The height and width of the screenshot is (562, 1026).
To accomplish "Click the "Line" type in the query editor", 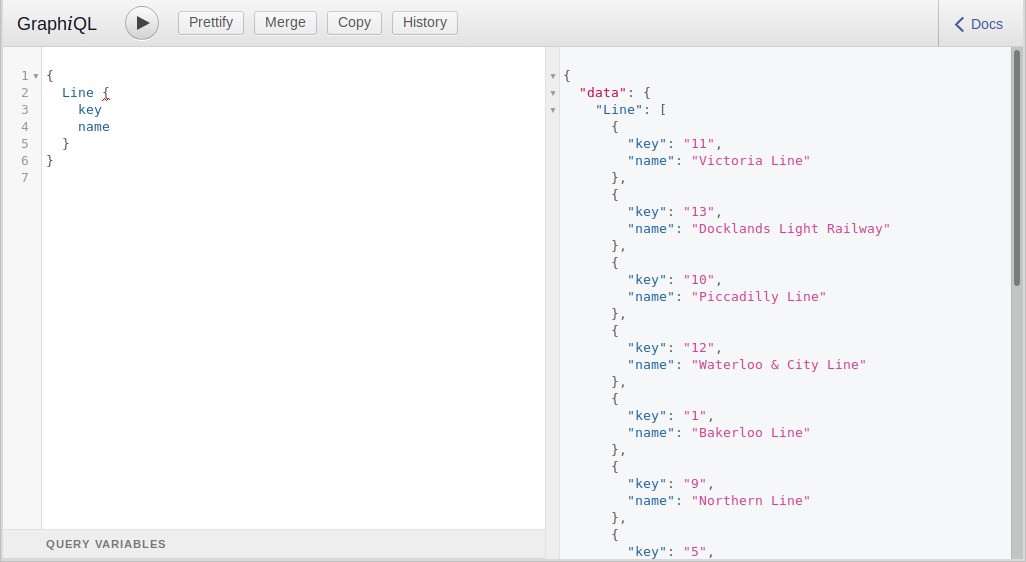I will coord(78,93).
